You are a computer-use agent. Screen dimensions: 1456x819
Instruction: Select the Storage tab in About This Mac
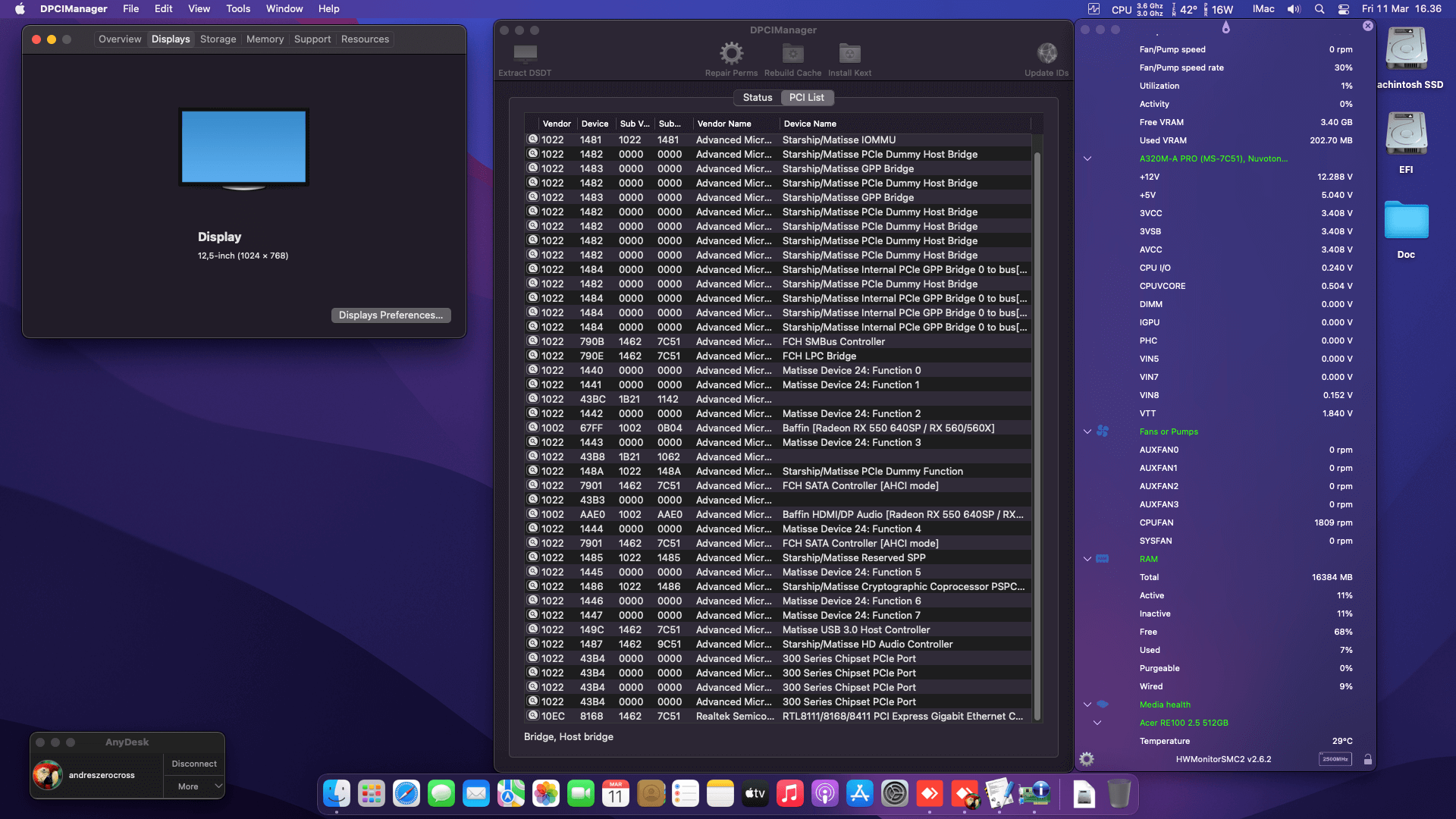pyautogui.click(x=218, y=39)
